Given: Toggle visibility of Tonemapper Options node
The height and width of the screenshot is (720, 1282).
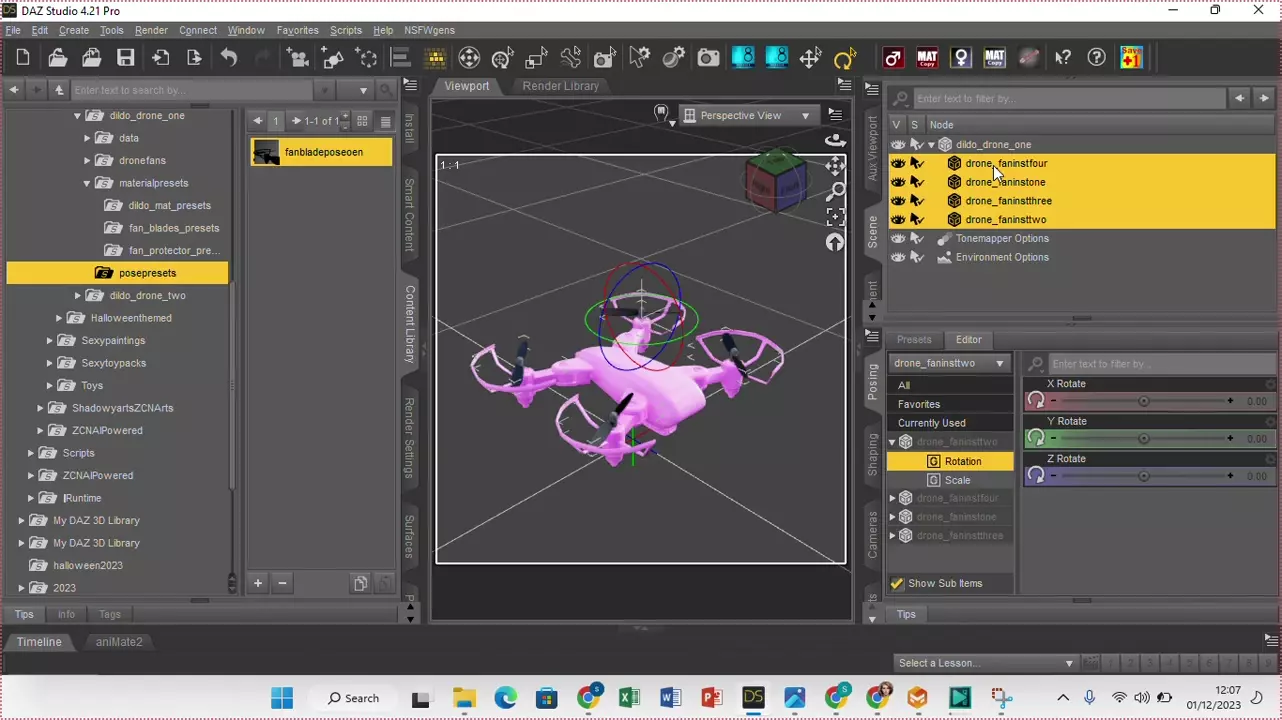Looking at the screenshot, I should click(898, 239).
